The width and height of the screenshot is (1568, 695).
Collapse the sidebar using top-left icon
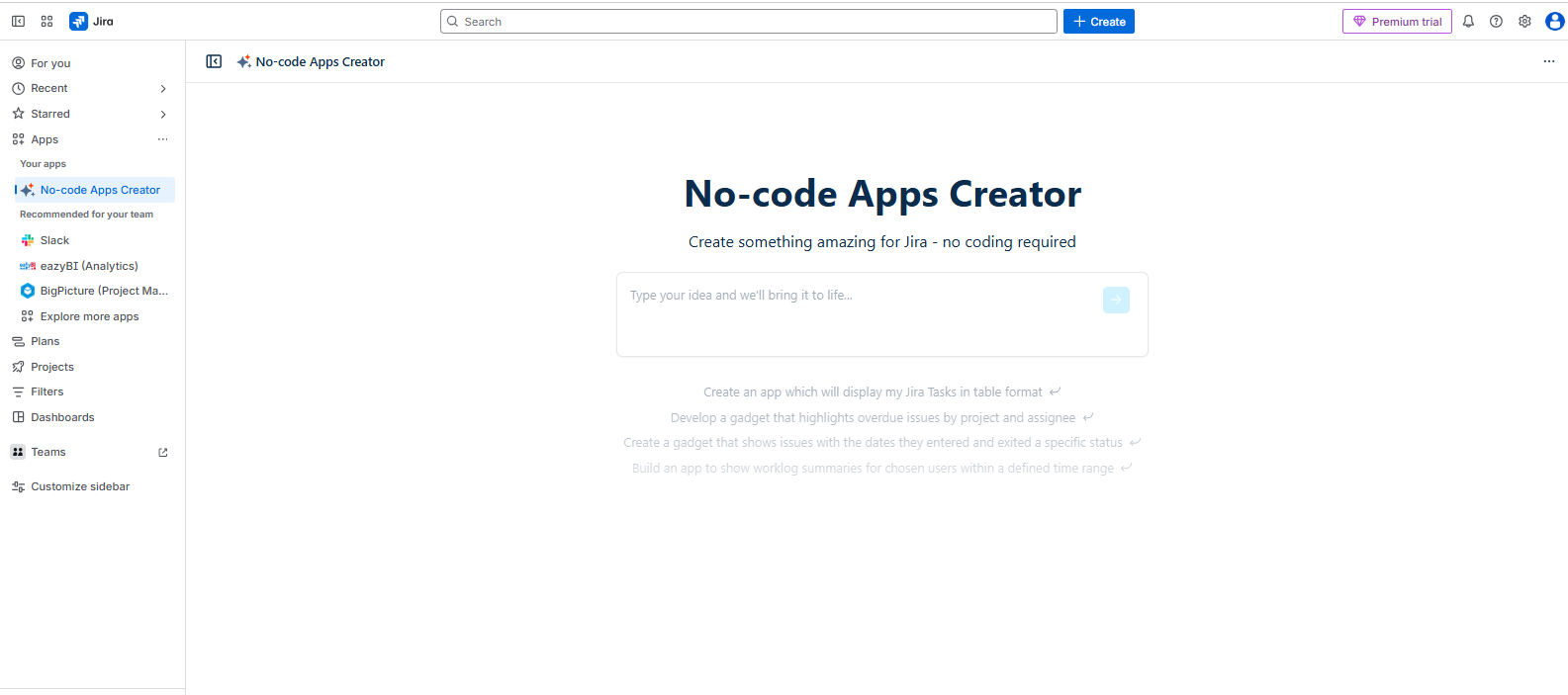(x=18, y=21)
